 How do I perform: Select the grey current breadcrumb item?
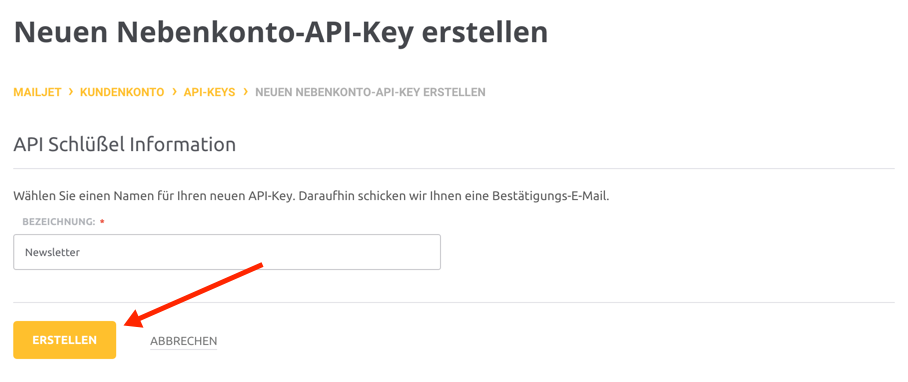(371, 93)
